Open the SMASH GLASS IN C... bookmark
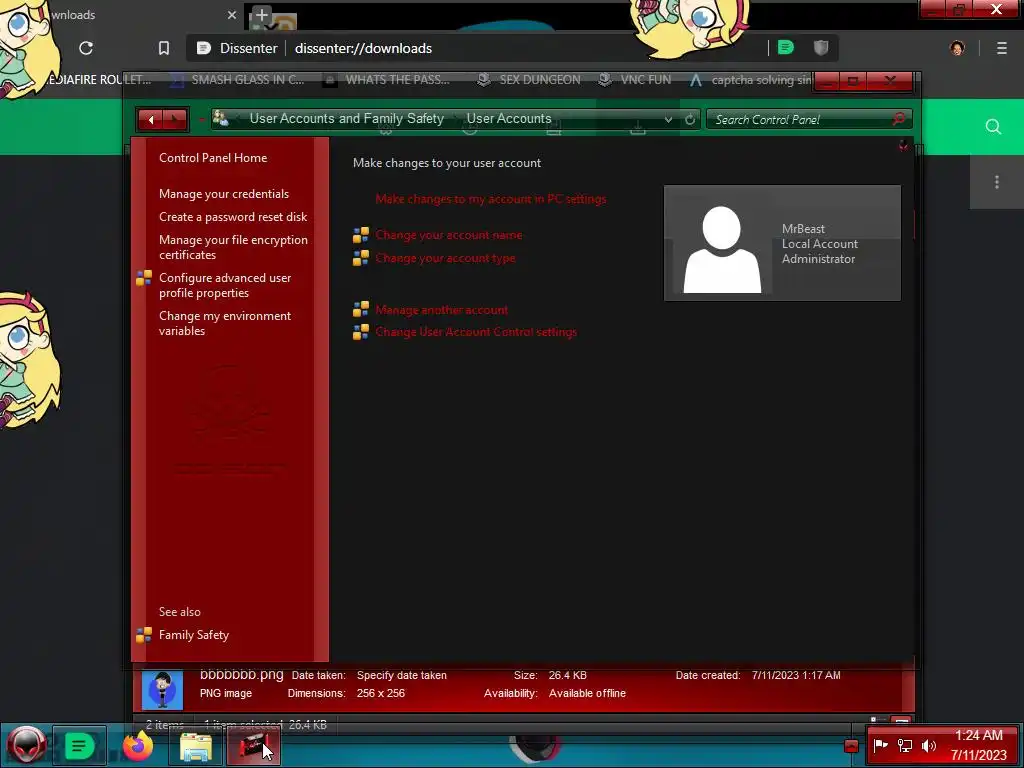Viewport: 1024px width, 768px height. coord(238,80)
